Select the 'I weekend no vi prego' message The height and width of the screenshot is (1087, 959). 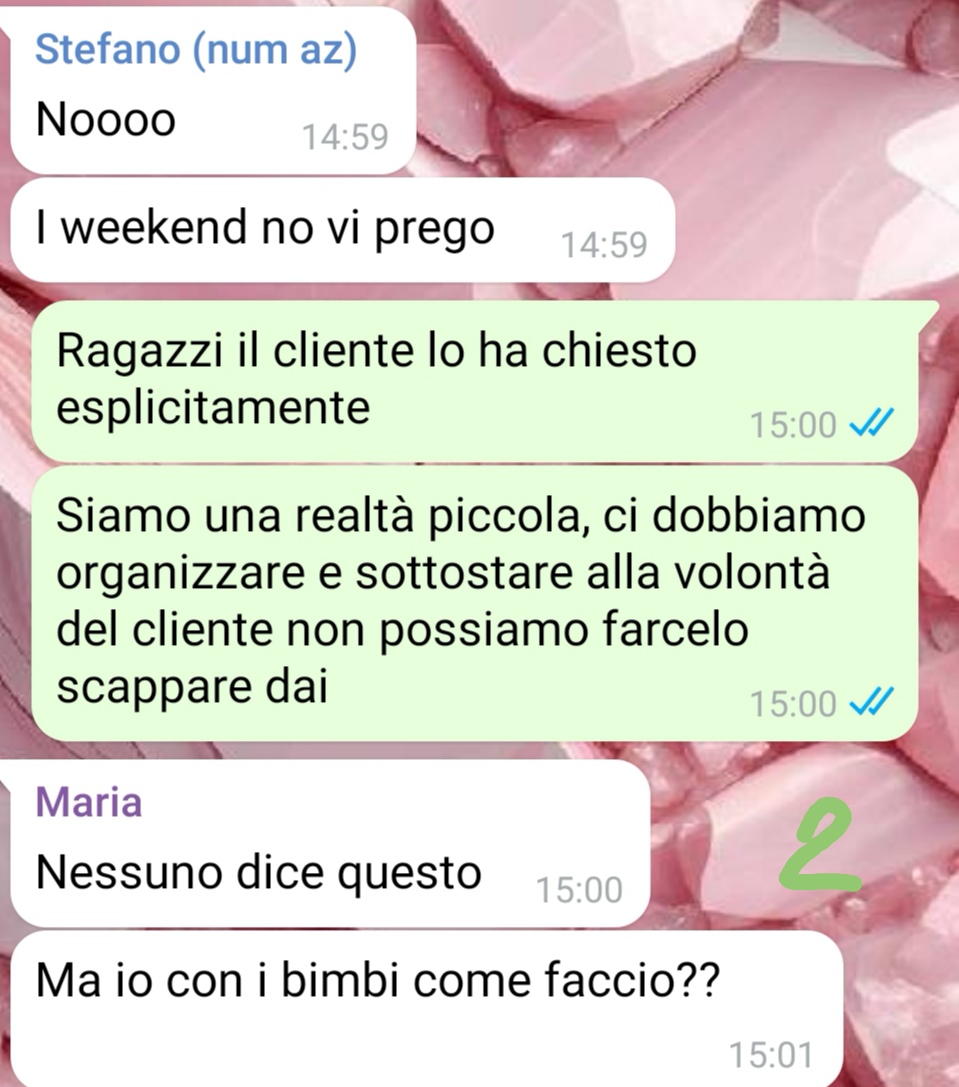point(343,229)
